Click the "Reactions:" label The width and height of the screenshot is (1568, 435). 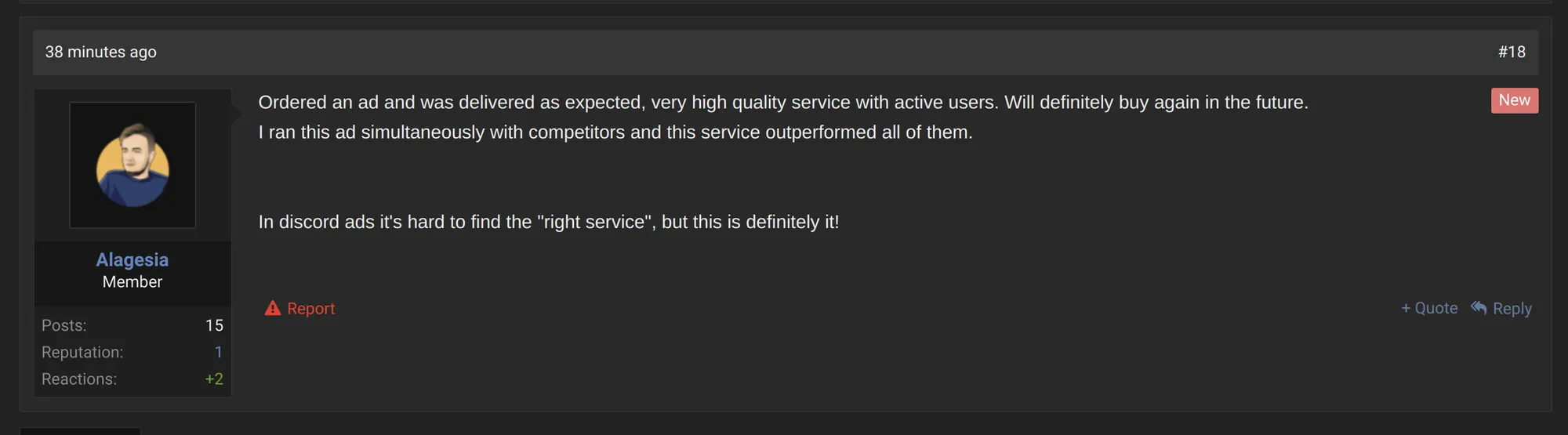[x=79, y=379]
